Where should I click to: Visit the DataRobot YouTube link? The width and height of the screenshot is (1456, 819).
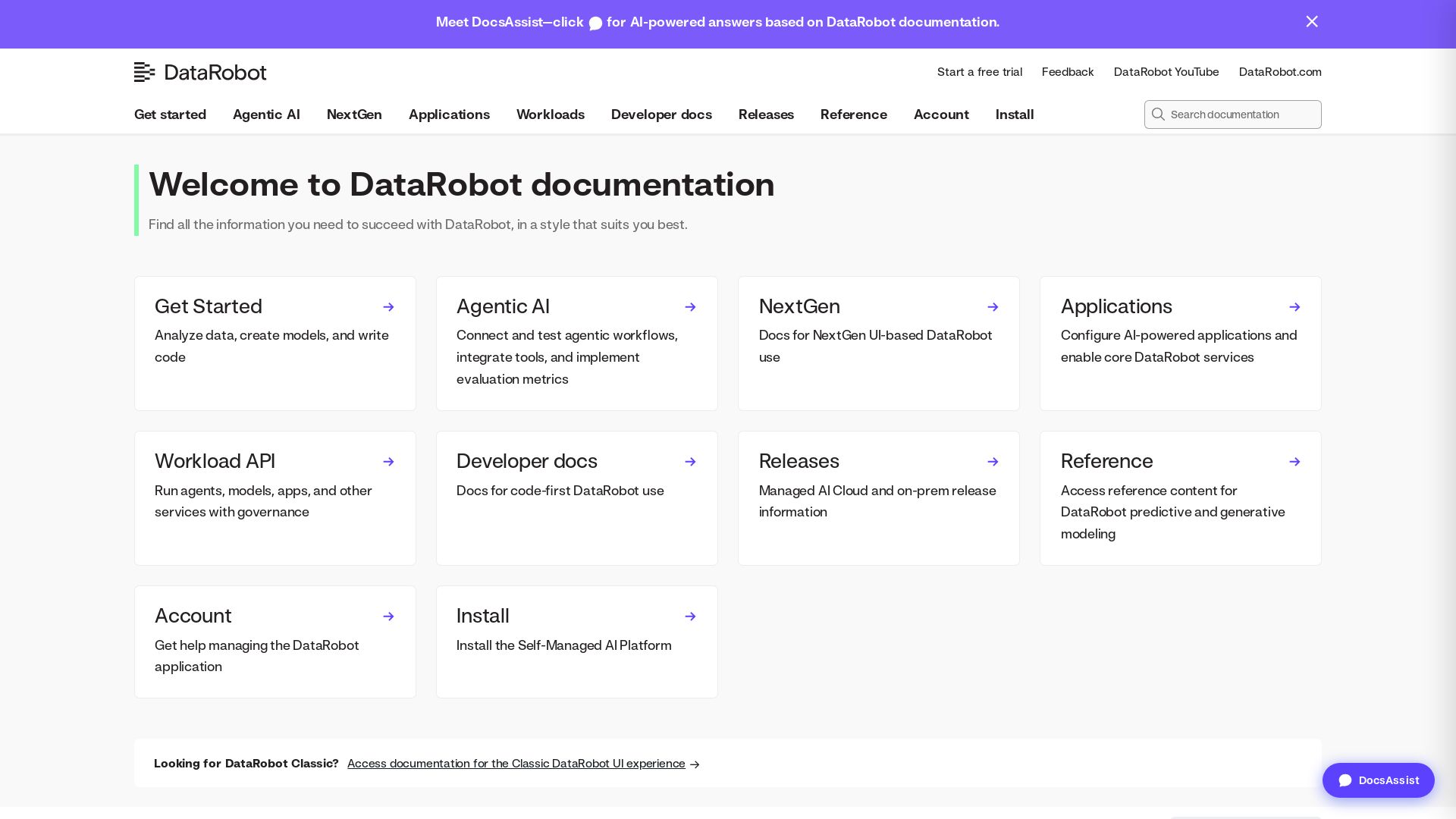click(x=1166, y=72)
